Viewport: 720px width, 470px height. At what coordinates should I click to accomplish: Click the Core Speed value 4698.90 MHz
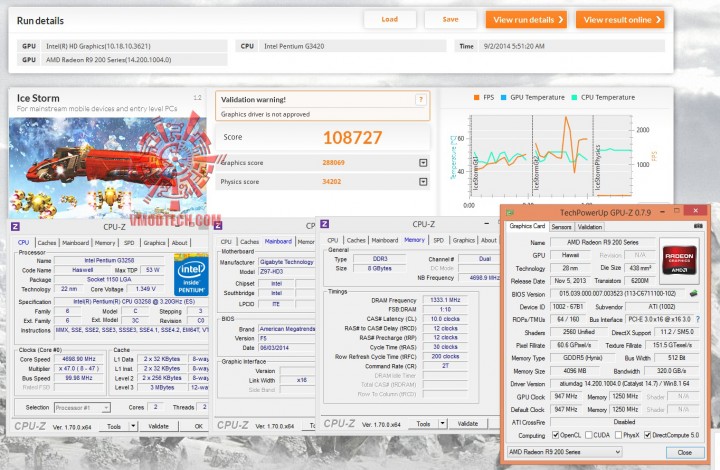79,359
